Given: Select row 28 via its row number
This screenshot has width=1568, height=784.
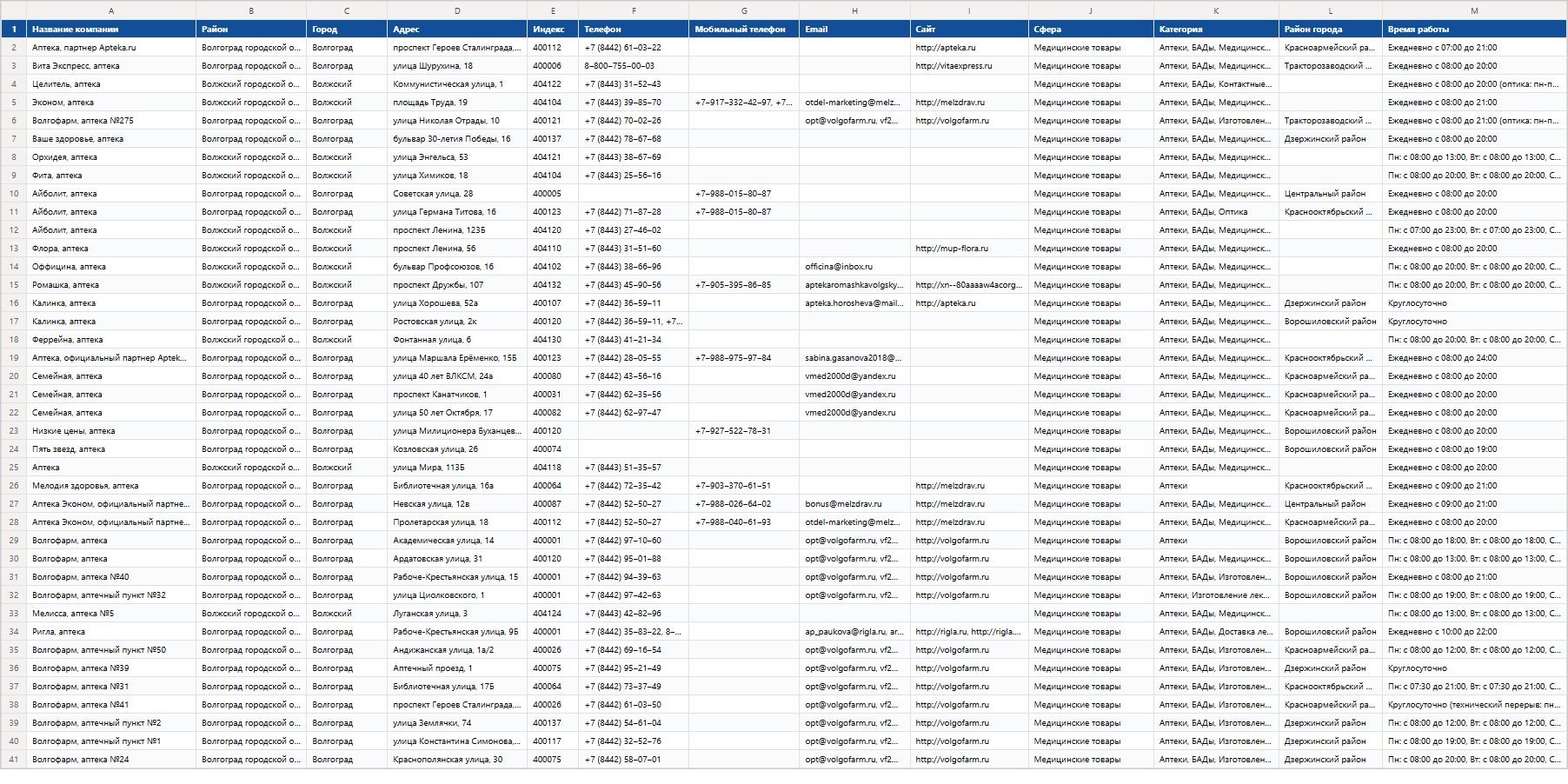Looking at the screenshot, I should 14,522.
